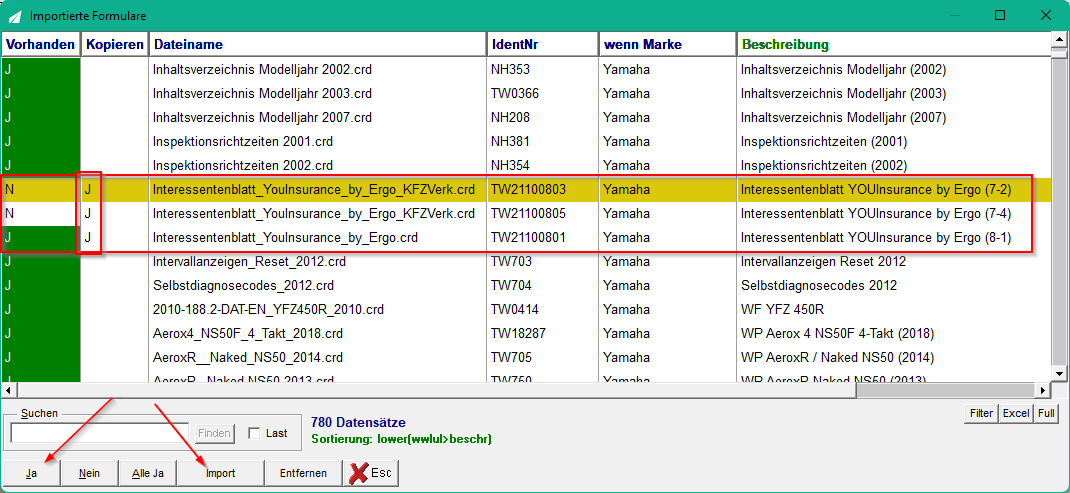Viewport: 1070px width, 493px height.
Task: Focus the Suchen search input field
Action: pos(100,433)
